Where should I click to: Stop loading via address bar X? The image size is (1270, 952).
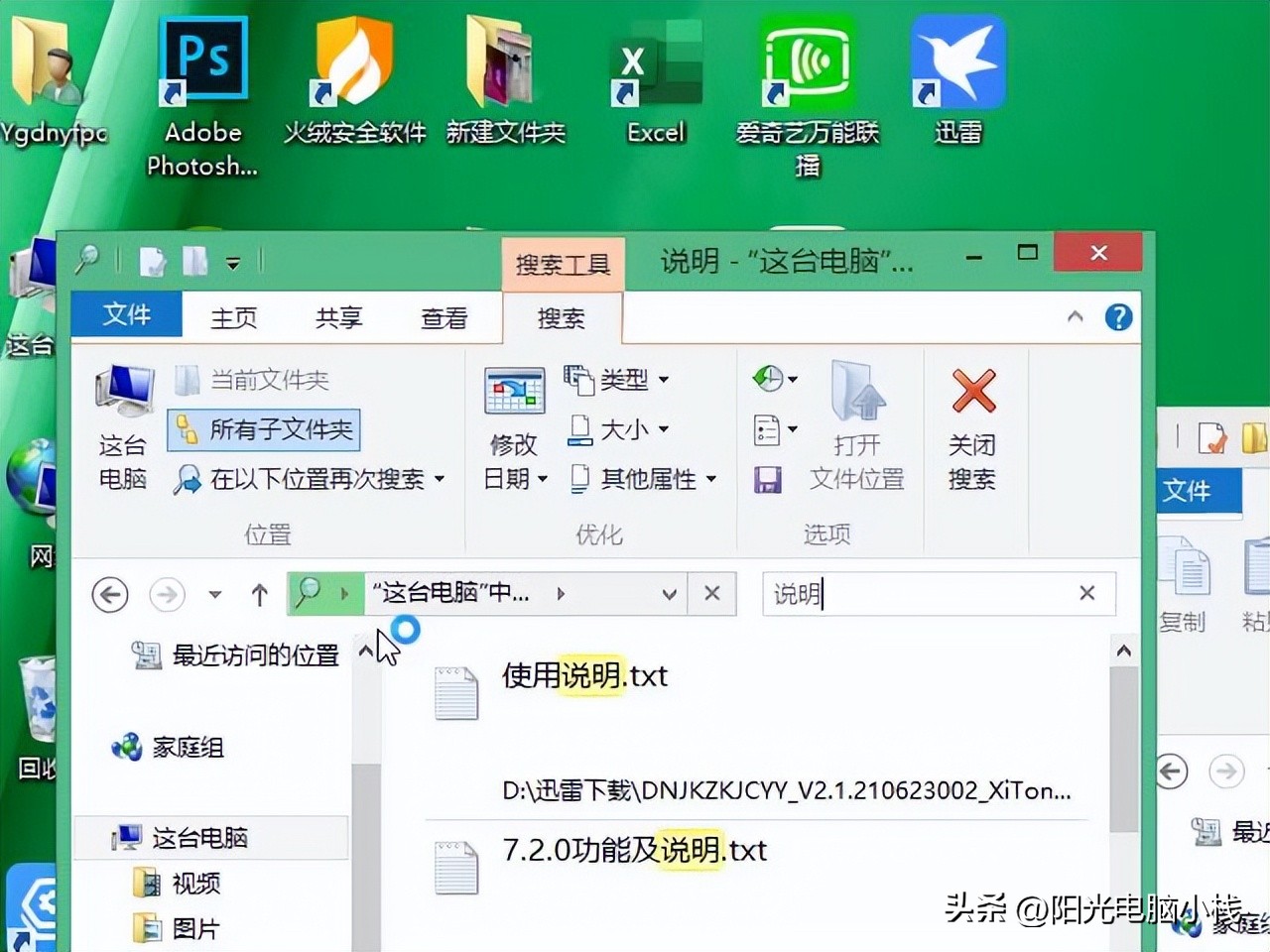pos(711,593)
